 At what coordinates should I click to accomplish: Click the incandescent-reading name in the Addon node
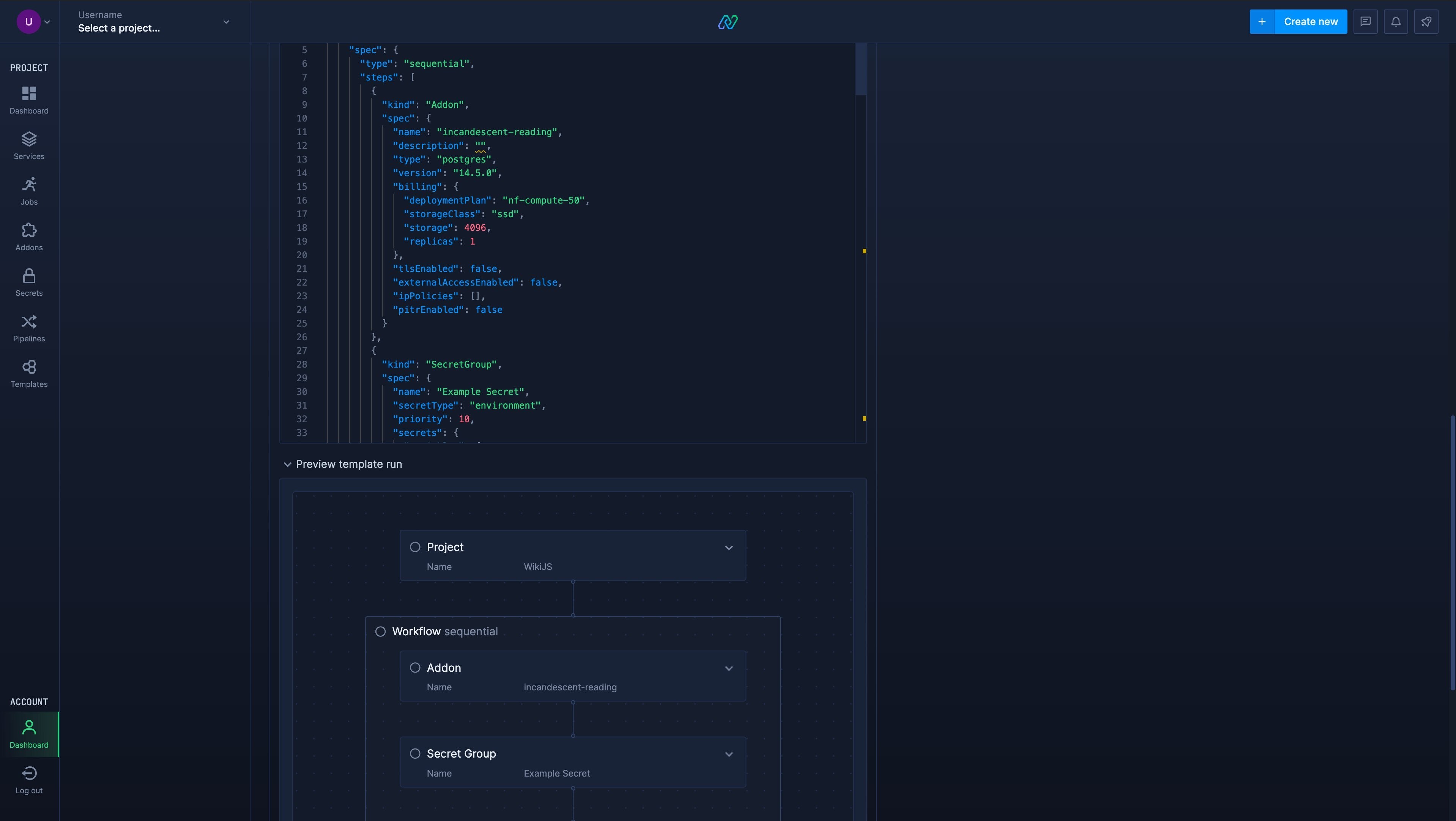pyautogui.click(x=570, y=688)
